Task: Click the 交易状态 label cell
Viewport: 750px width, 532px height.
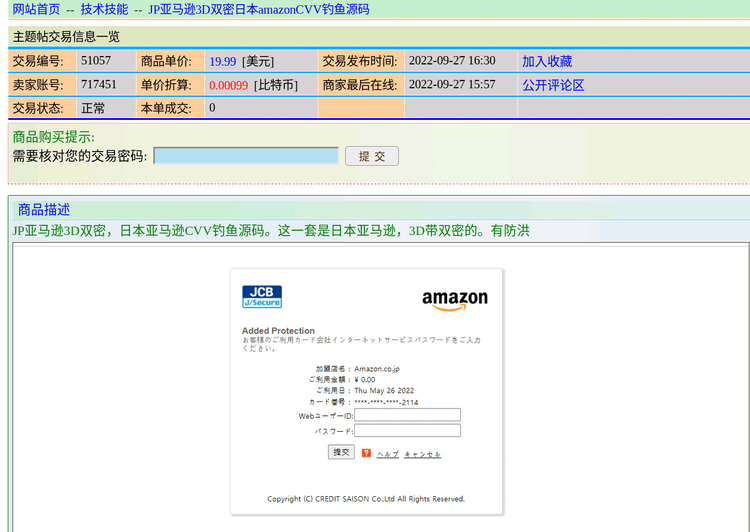Action: pos(42,108)
